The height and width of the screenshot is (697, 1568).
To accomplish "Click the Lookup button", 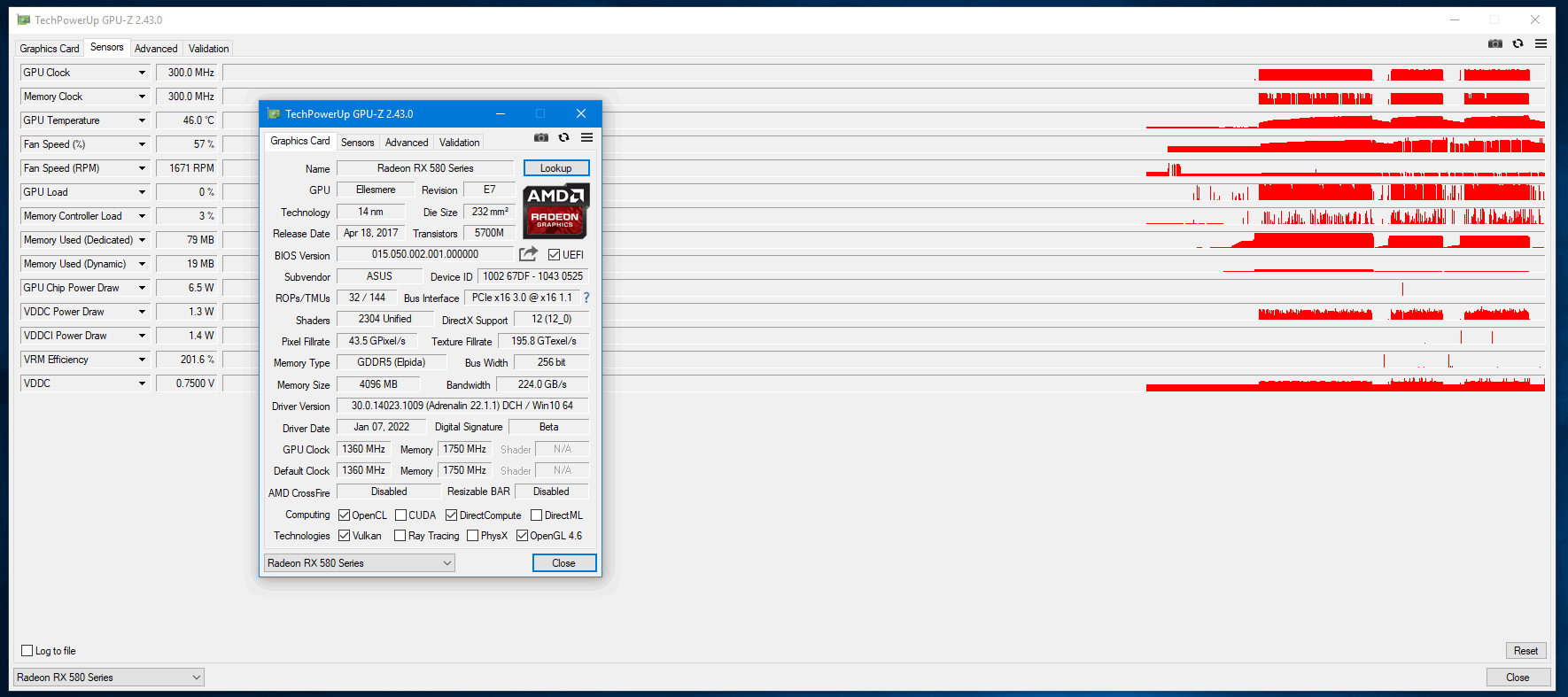I will 556,168.
